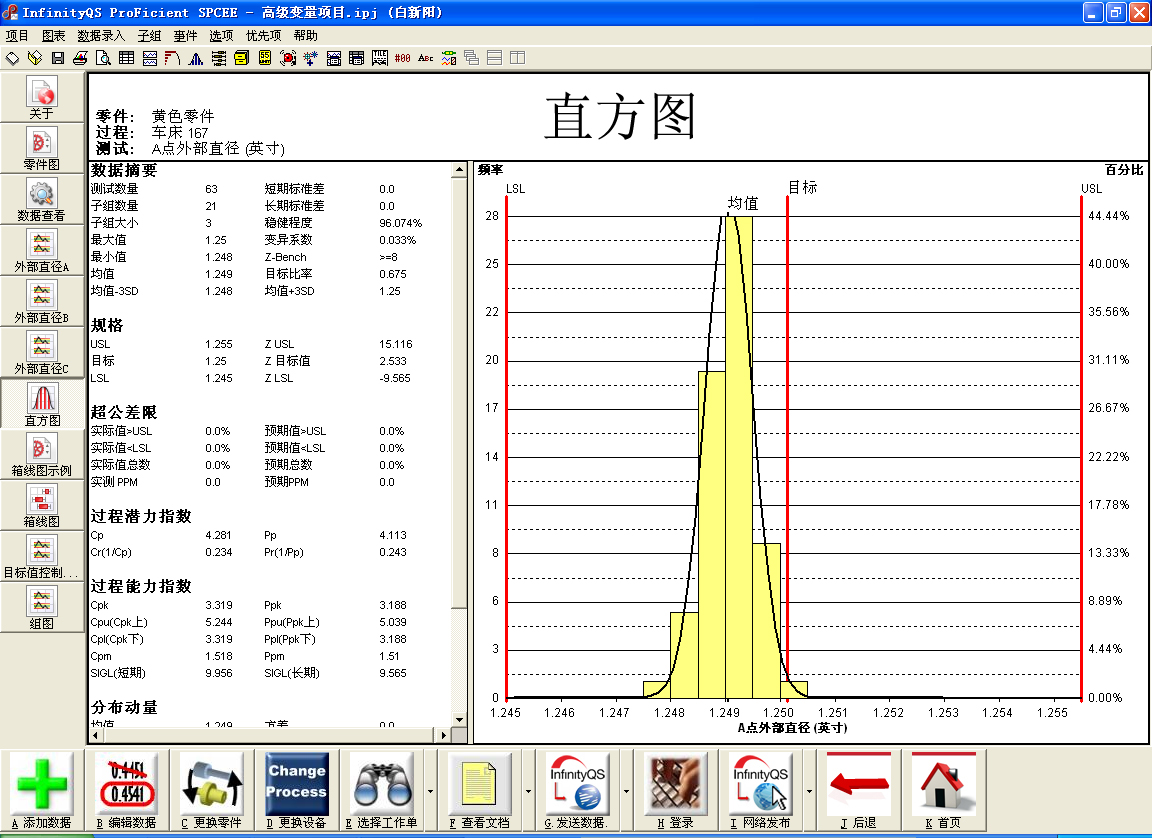
Task: Click the Cpk value 3.319
Action: [219, 605]
